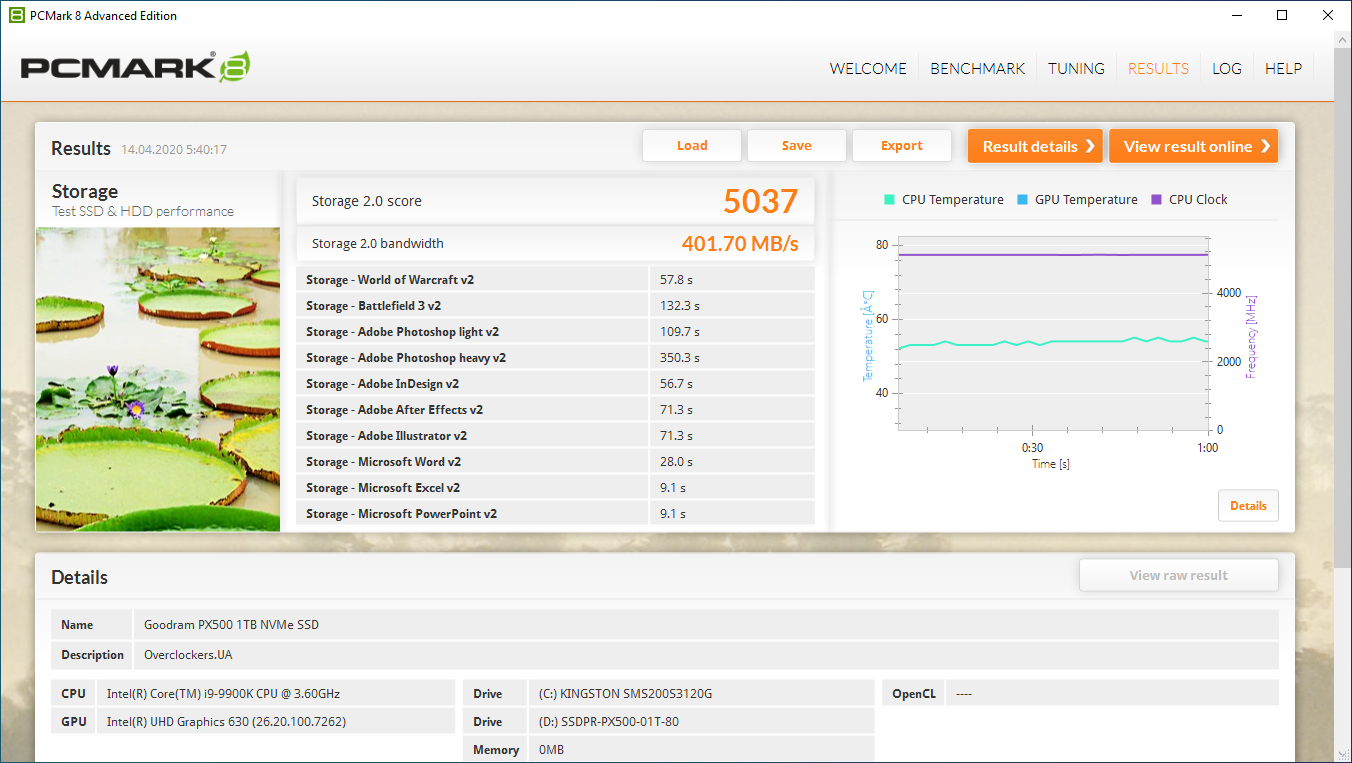Click View raw result button

click(1179, 575)
